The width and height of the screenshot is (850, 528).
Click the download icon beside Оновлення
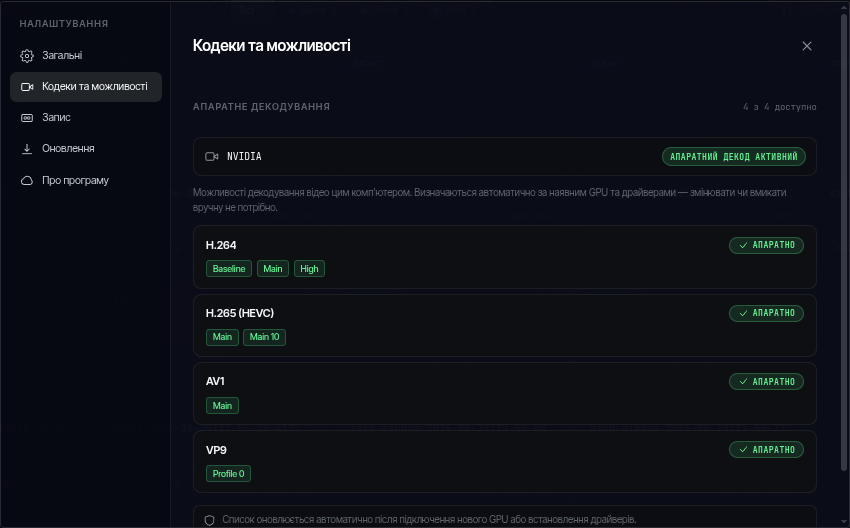point(27,149)
